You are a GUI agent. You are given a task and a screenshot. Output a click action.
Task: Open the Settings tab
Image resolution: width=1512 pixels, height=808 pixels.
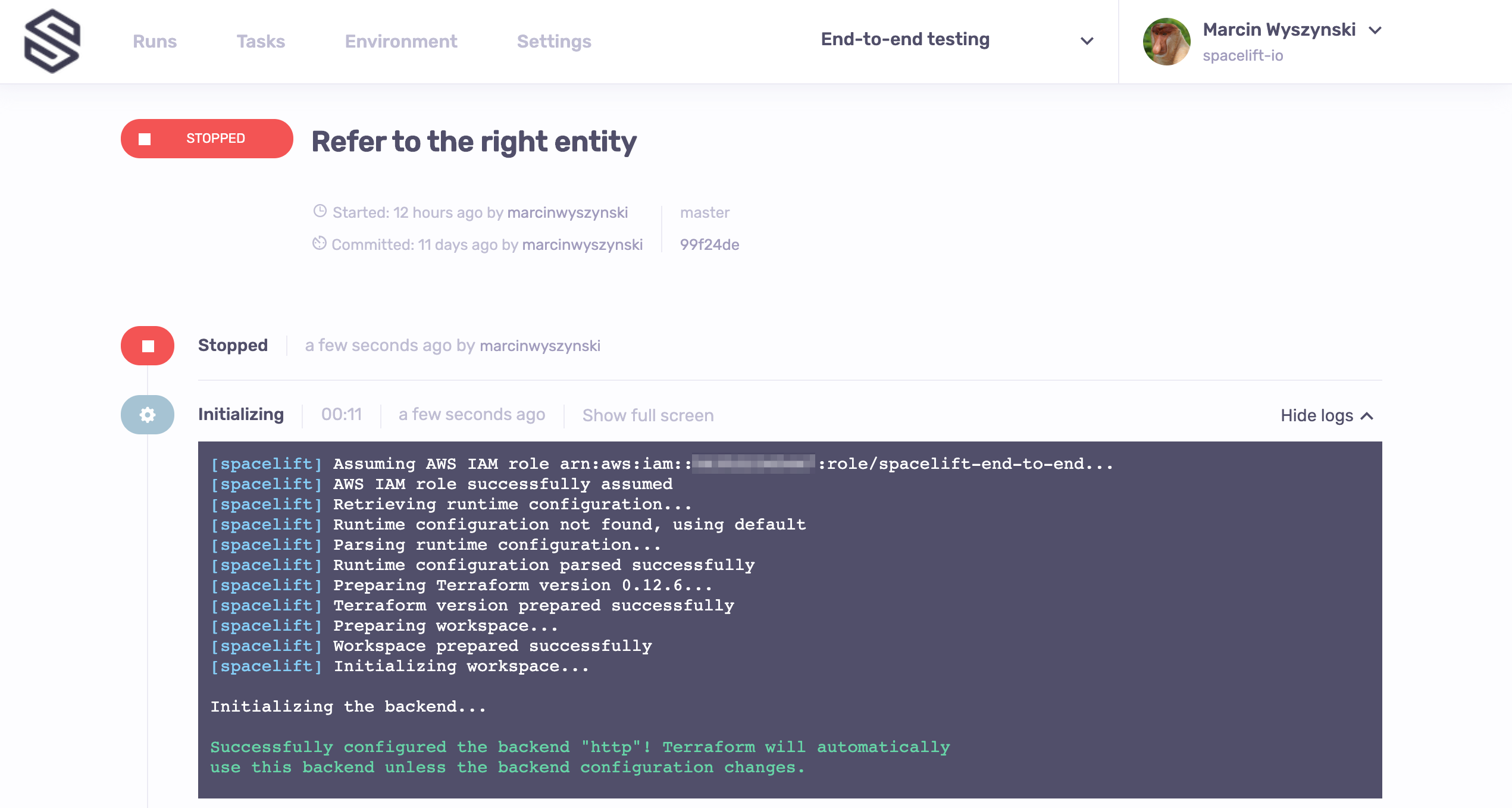coord(554,41)
